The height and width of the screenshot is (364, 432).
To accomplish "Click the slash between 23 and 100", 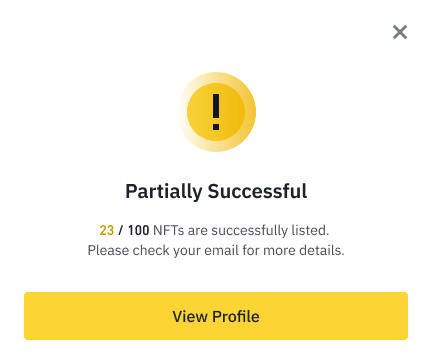I will click(121, 230).
